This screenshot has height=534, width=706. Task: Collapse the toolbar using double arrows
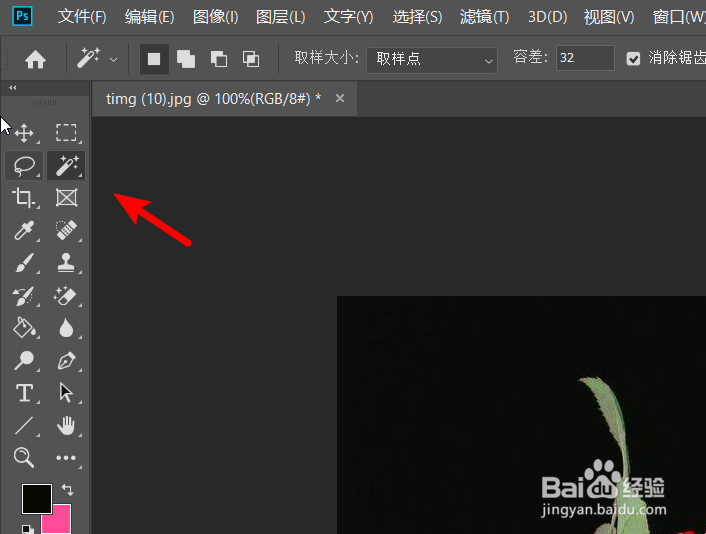coord(12,88)
